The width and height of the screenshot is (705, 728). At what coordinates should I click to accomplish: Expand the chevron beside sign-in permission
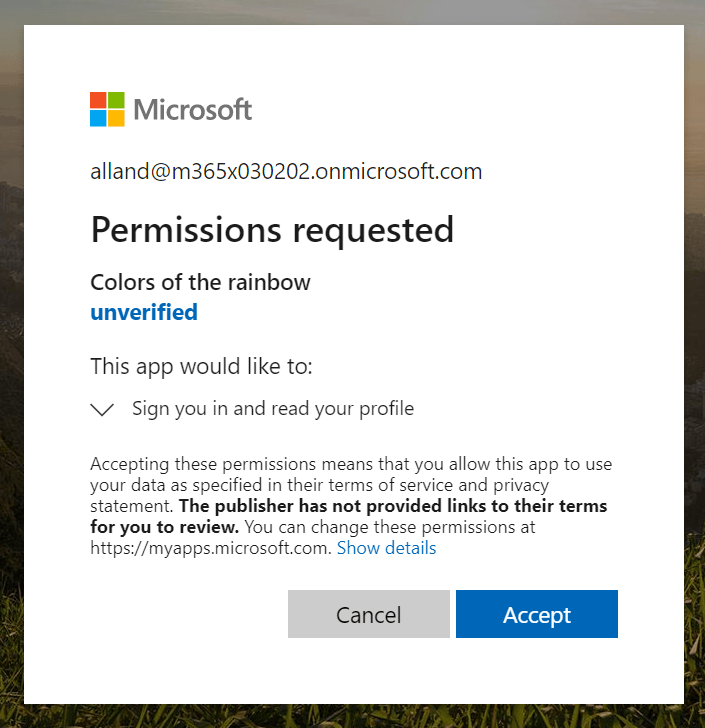click(102, 409)
